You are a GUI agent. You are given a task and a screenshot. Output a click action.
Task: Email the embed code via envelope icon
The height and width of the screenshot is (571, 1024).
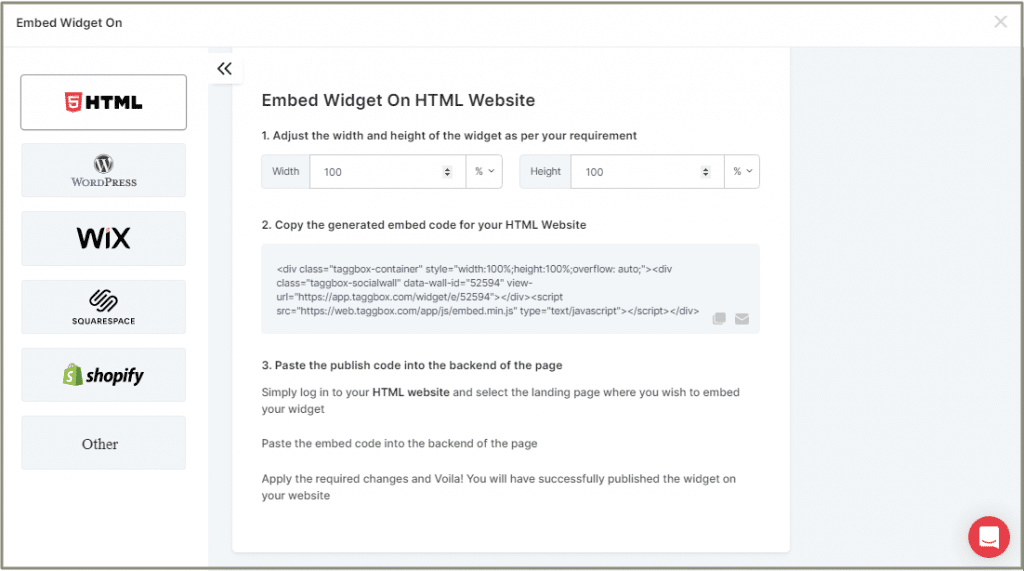click(742, 319)
